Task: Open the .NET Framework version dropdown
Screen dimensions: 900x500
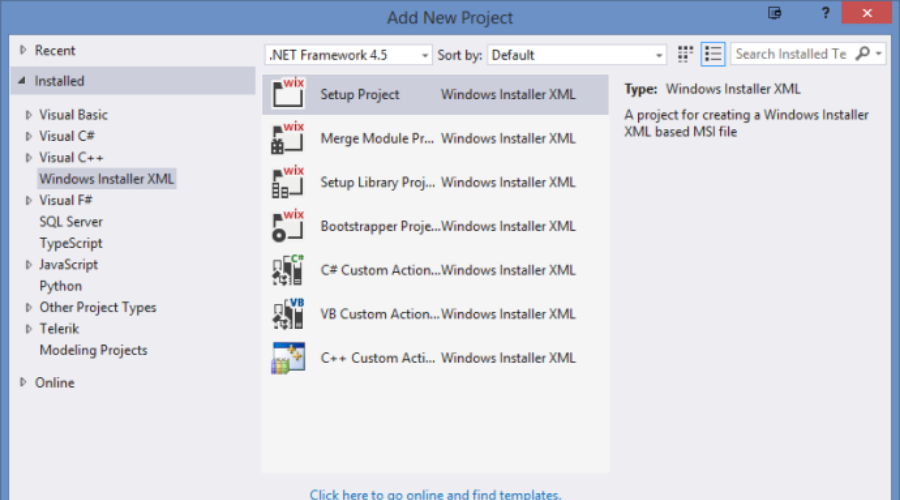Action: coord(348,55)
